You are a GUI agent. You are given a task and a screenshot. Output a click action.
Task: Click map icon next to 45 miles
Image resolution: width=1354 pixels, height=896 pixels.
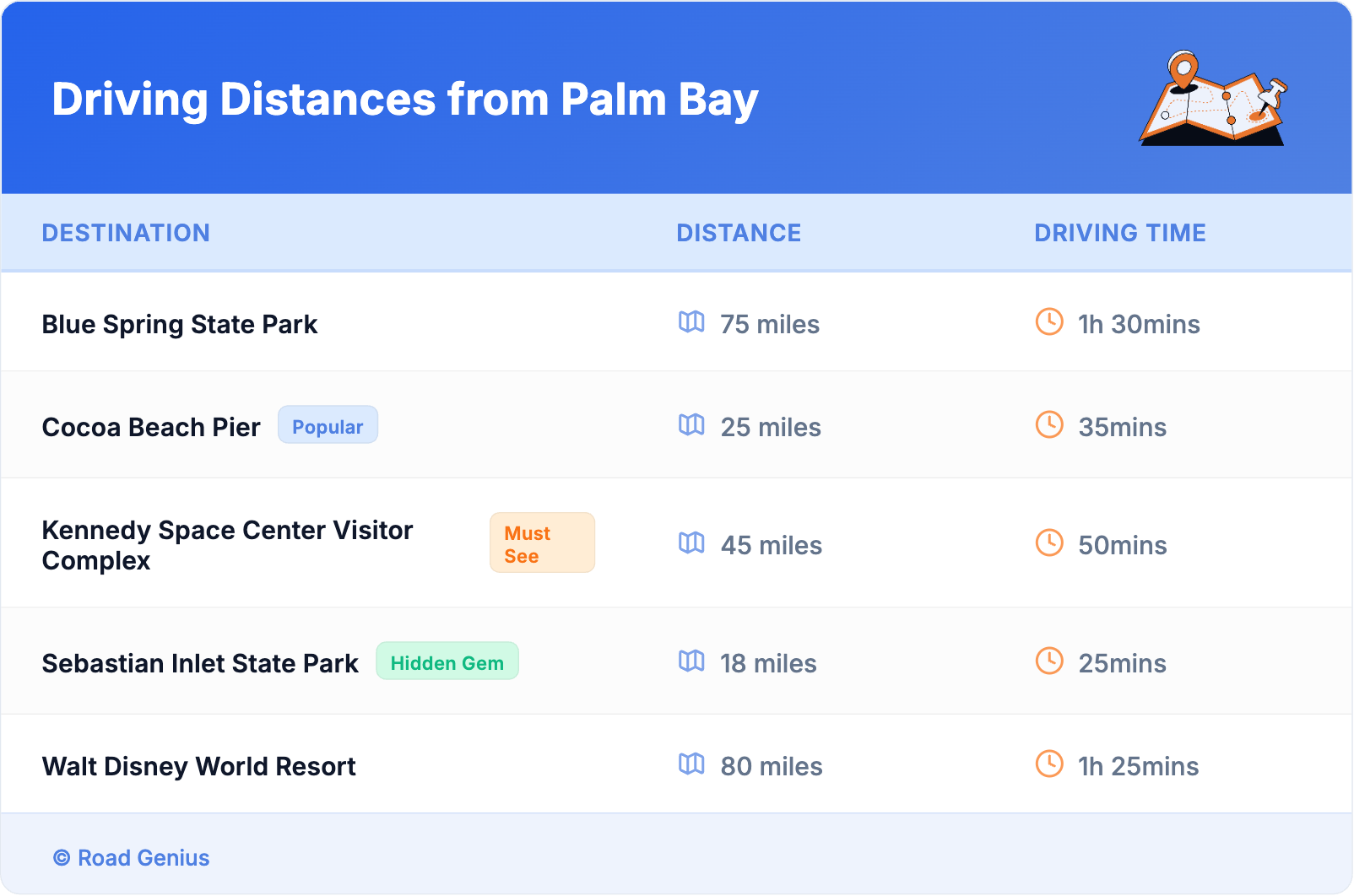[691, 543]
